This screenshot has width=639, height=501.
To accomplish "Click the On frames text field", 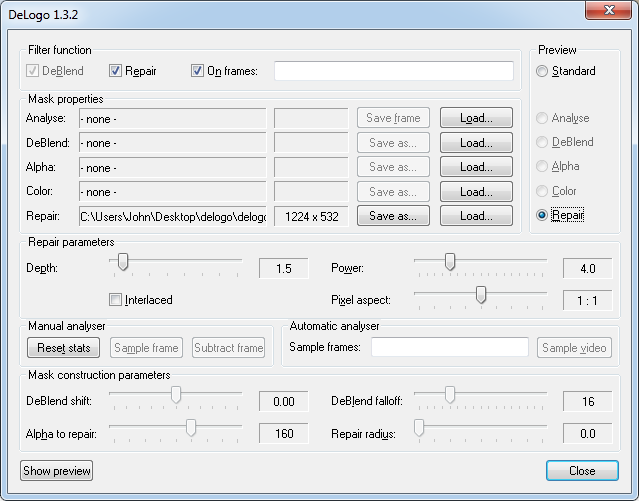I will coord(394,71).
